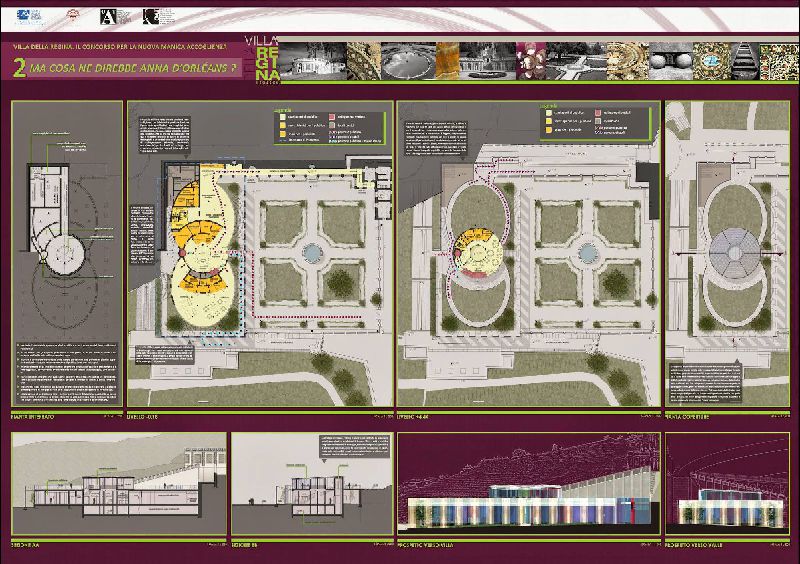Click the 'PIANTA COPERTURE' caption
The image size is (800, 564).
687,417
